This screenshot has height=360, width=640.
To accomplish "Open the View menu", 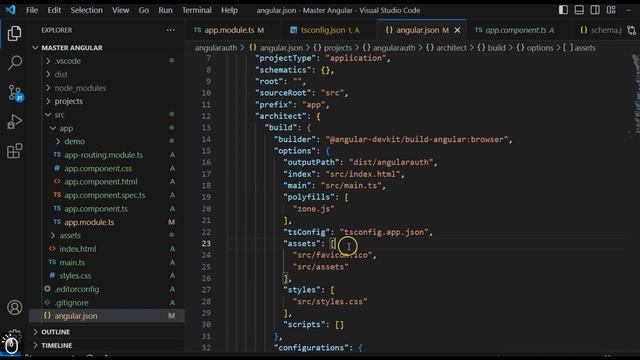I will pos(121,10).
